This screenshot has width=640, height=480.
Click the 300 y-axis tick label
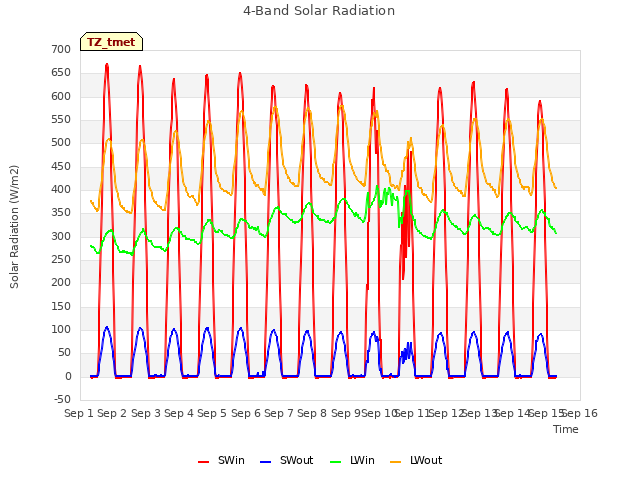point(61,236)
